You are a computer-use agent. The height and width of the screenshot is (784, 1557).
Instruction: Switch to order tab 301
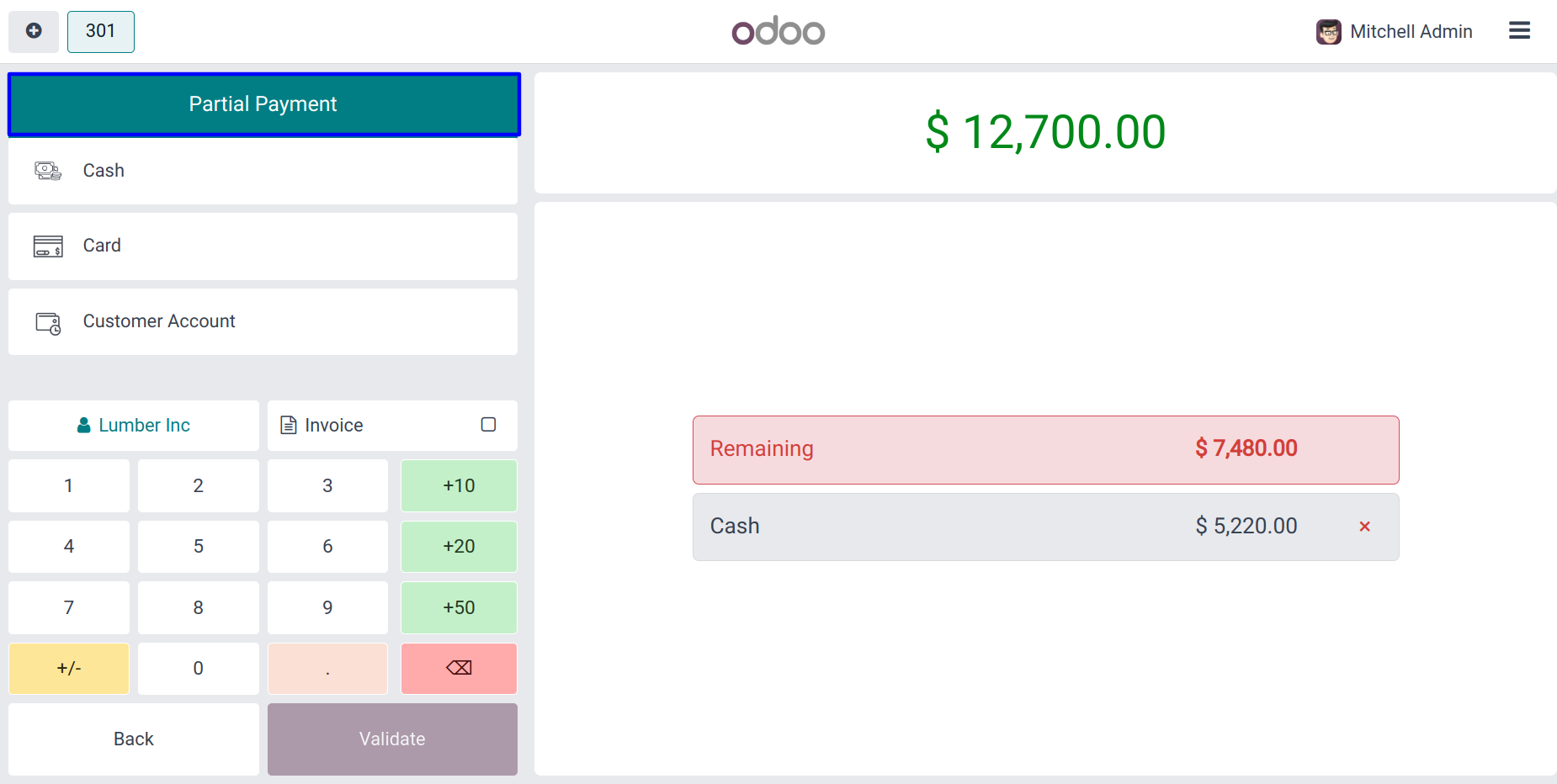(101, 31)
